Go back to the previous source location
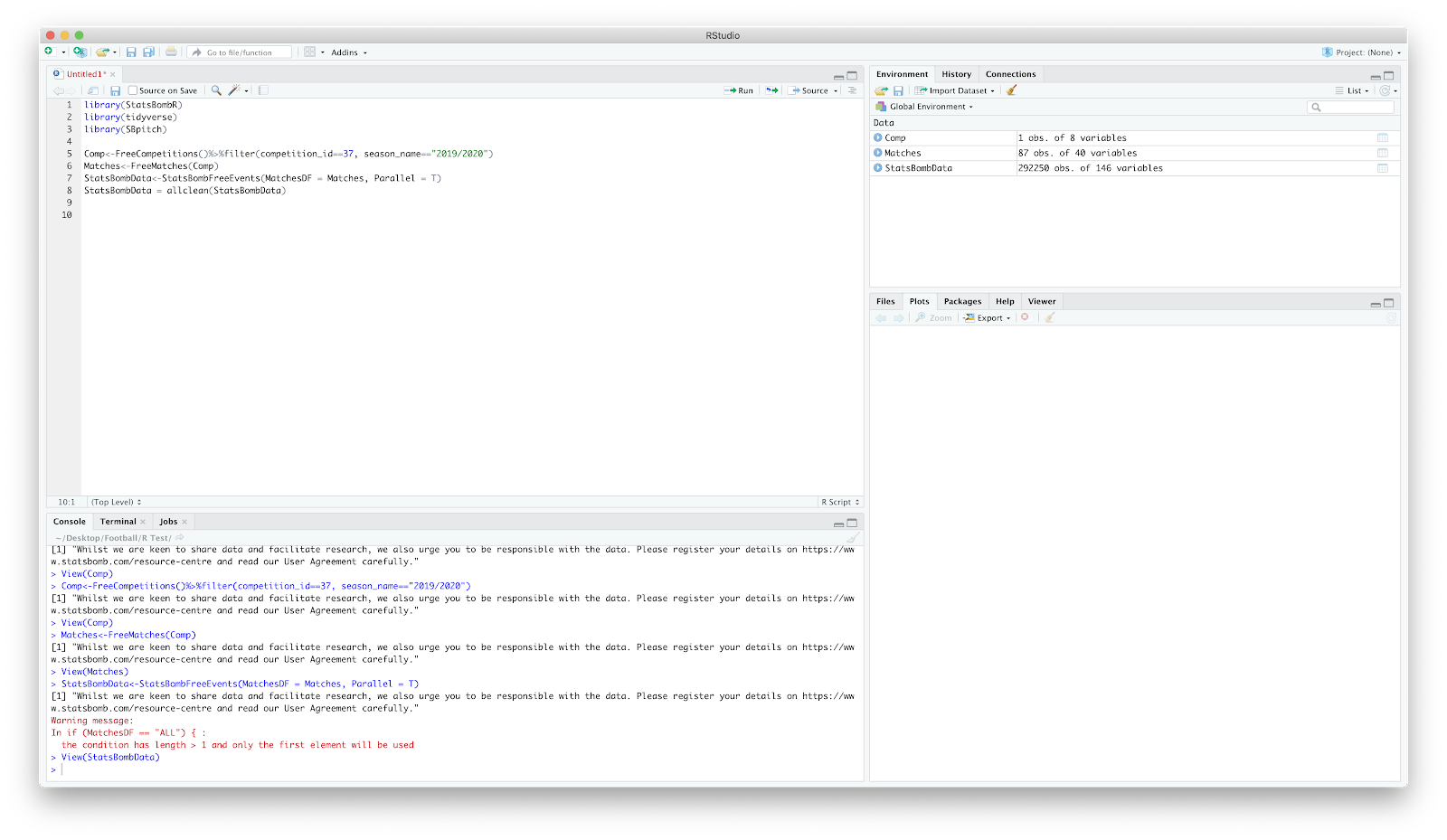The image size is (1447, 840). point(58,90)
